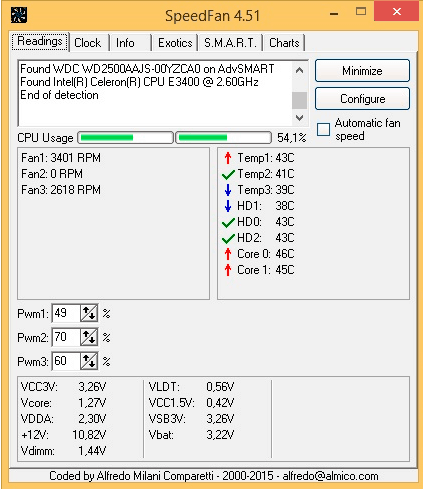
Task: Click the +12V 10,82V reading
Action: (63, 435)
